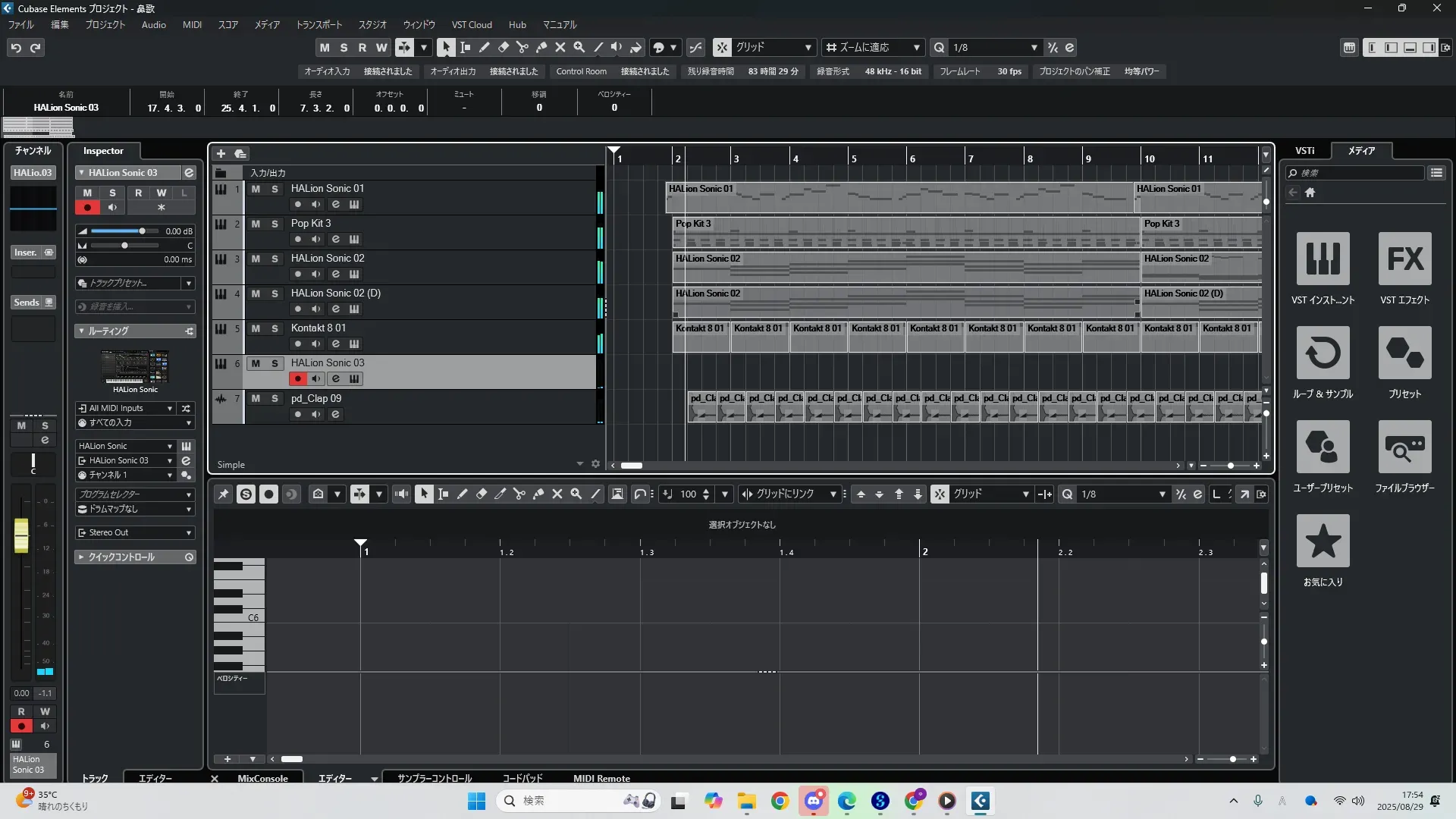The height and width of the screenshot is (819, 1456).
Task: Switch to the MixConsole tab
Action: pos(262,778)
